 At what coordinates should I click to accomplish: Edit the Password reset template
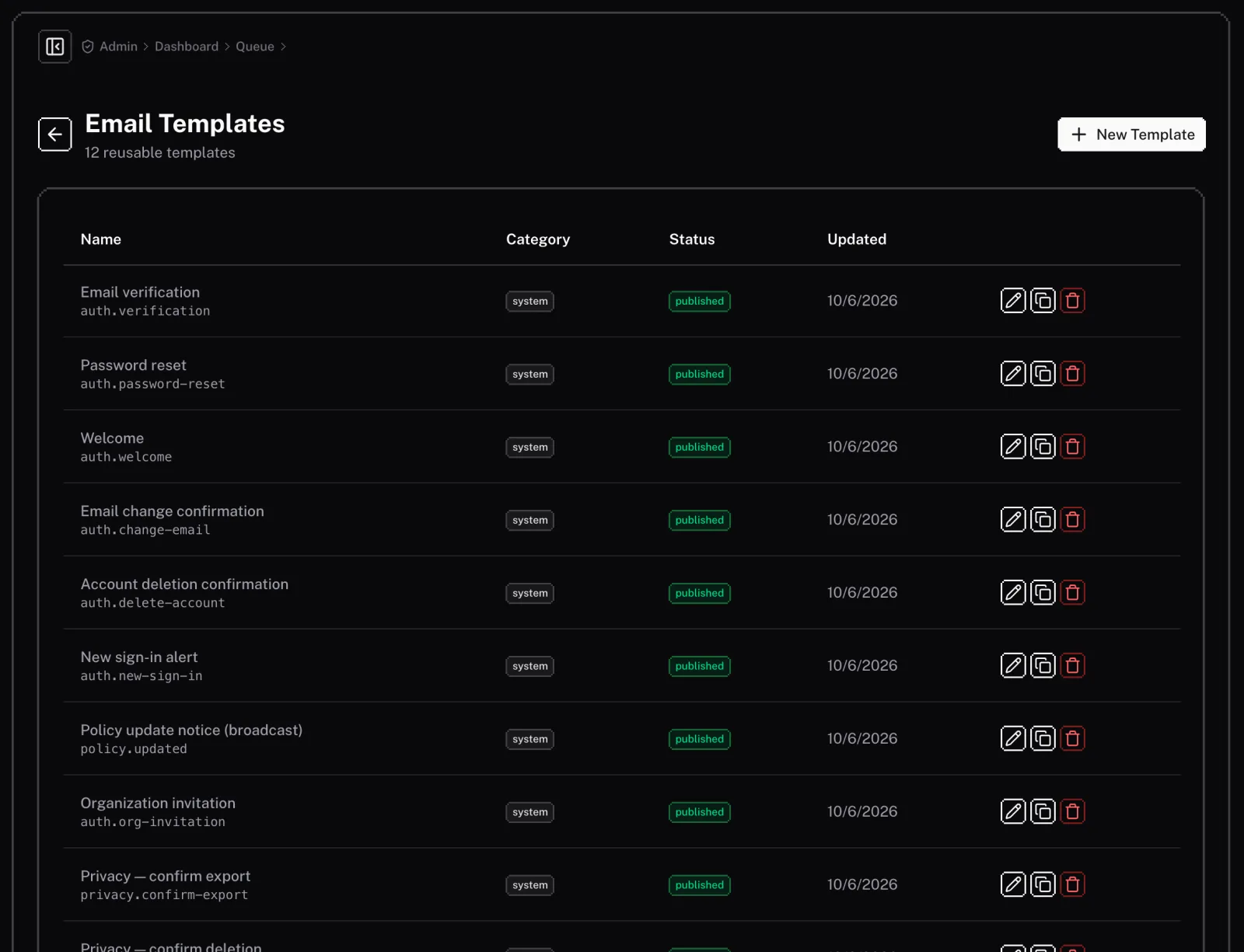coord(1013,374)
